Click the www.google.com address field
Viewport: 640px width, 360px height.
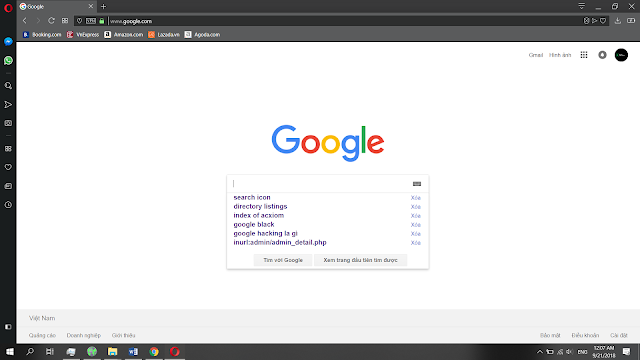click(343, 21)
